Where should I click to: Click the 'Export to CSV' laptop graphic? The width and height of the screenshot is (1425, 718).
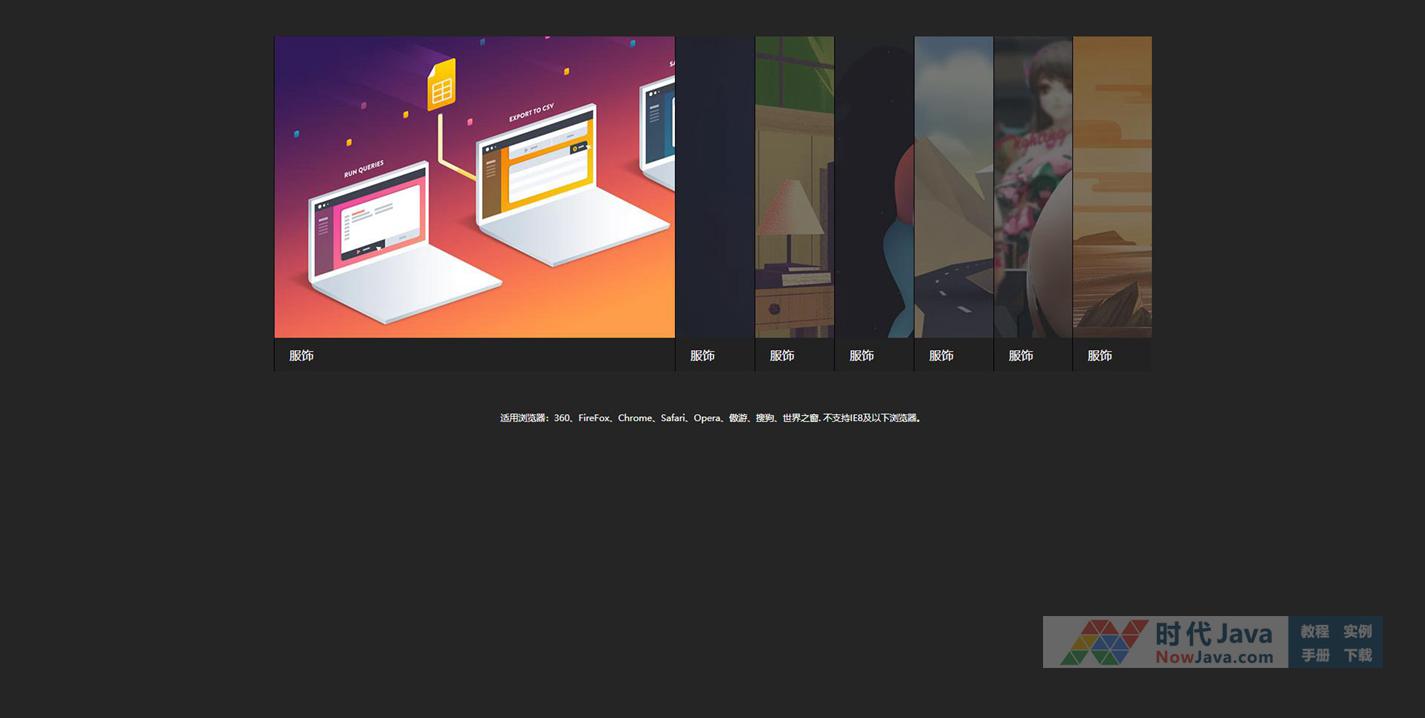point(560,190)
